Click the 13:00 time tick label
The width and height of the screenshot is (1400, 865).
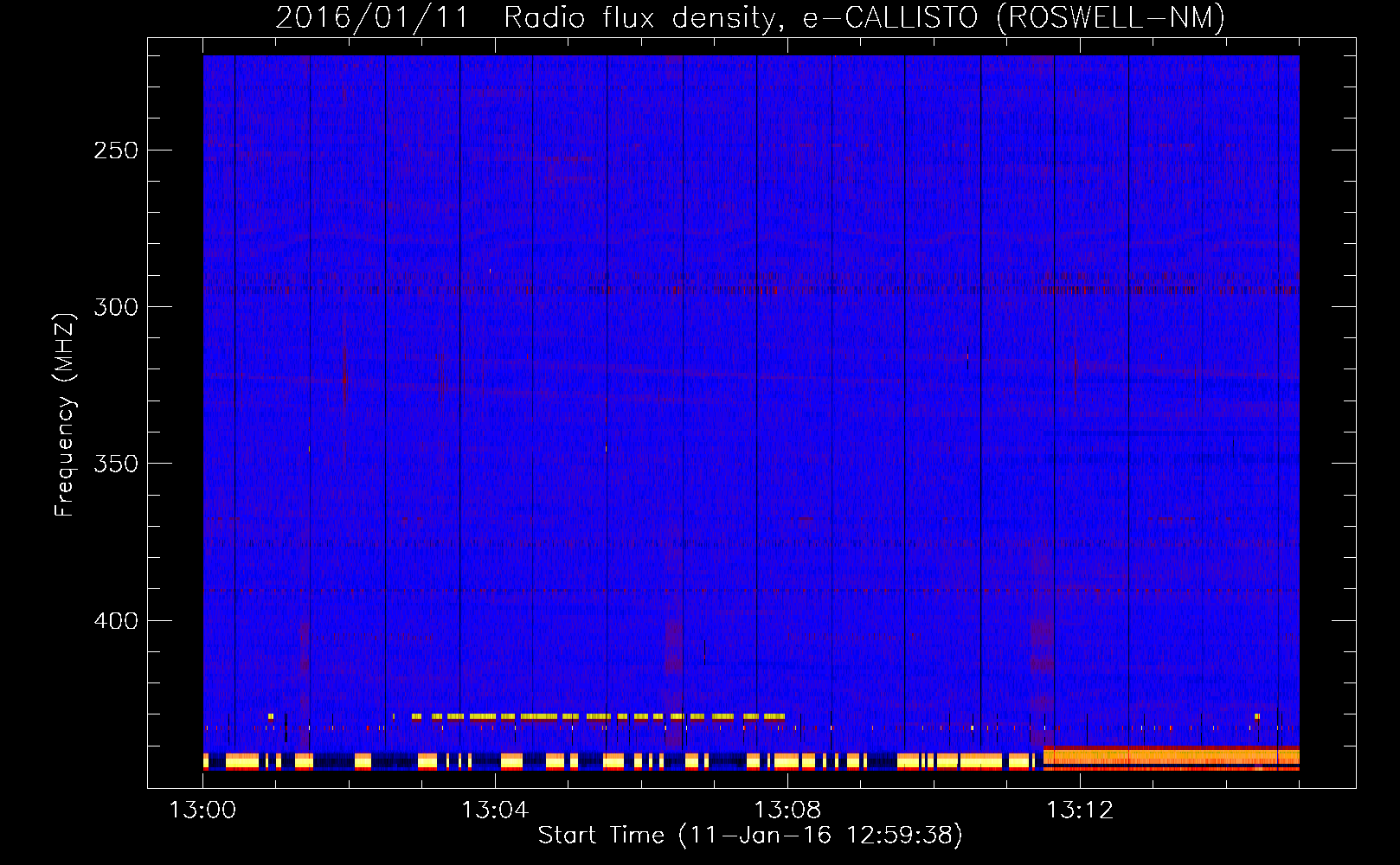pyautogui.click(x=202, y=811)
